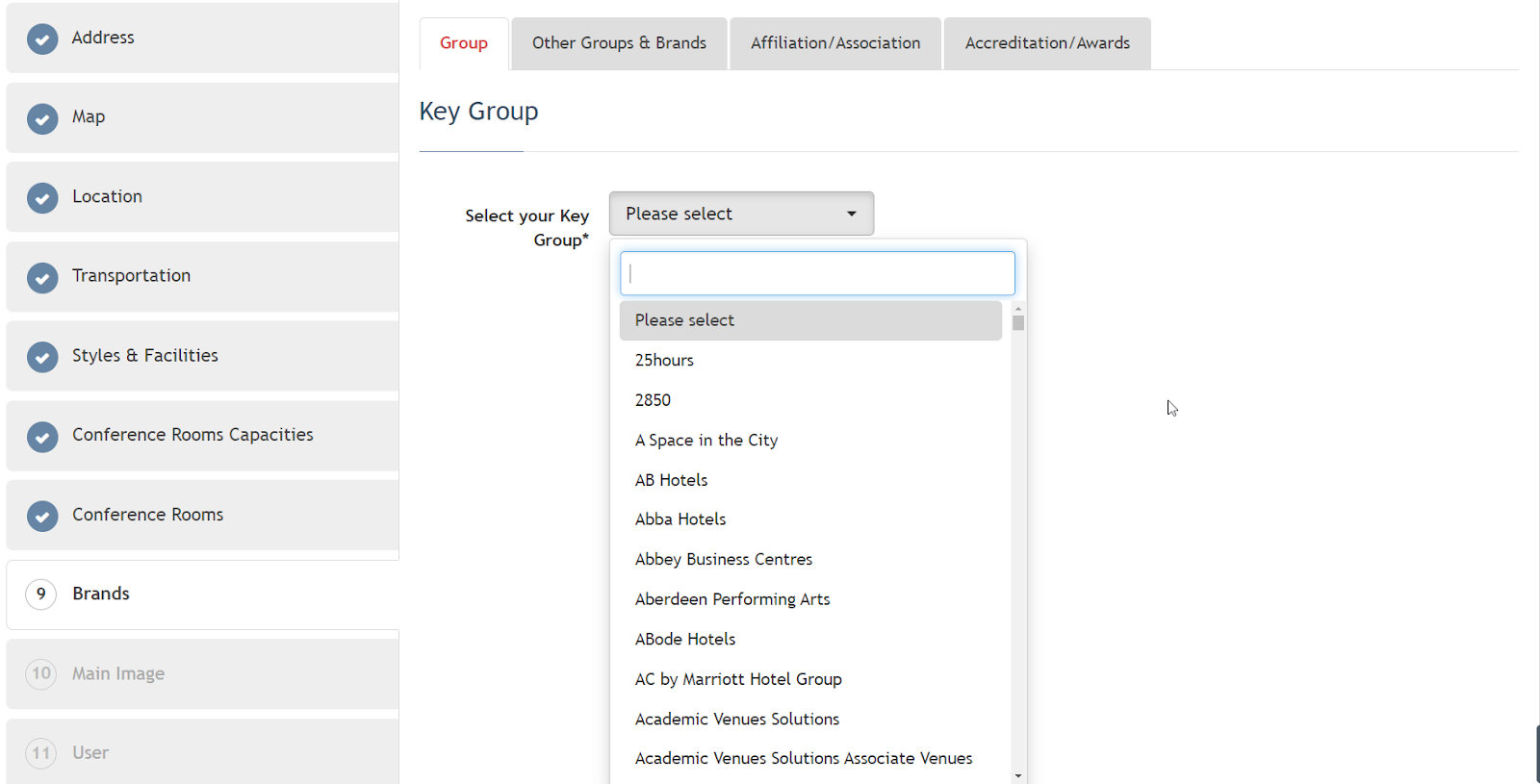1540x784 pixels.
Task: Click the step 10 number badge
Action: point(41,673)
